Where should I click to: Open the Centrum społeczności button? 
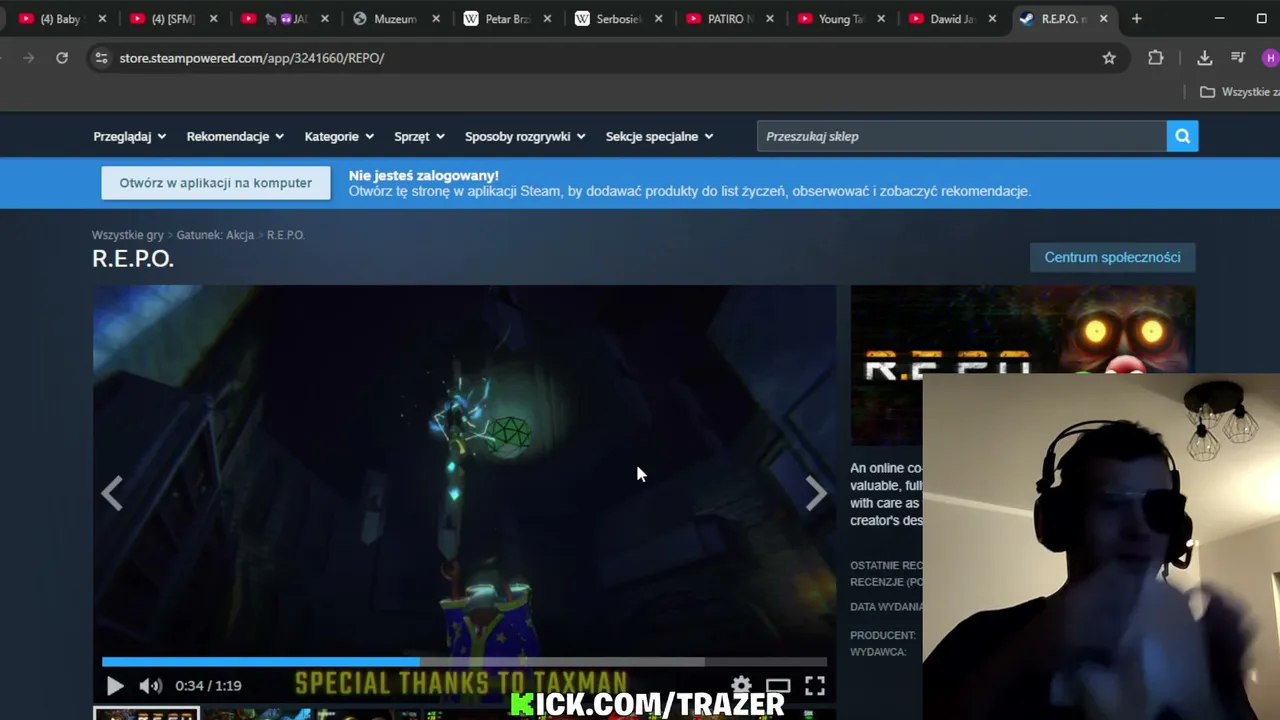(x=1112, y=257)
